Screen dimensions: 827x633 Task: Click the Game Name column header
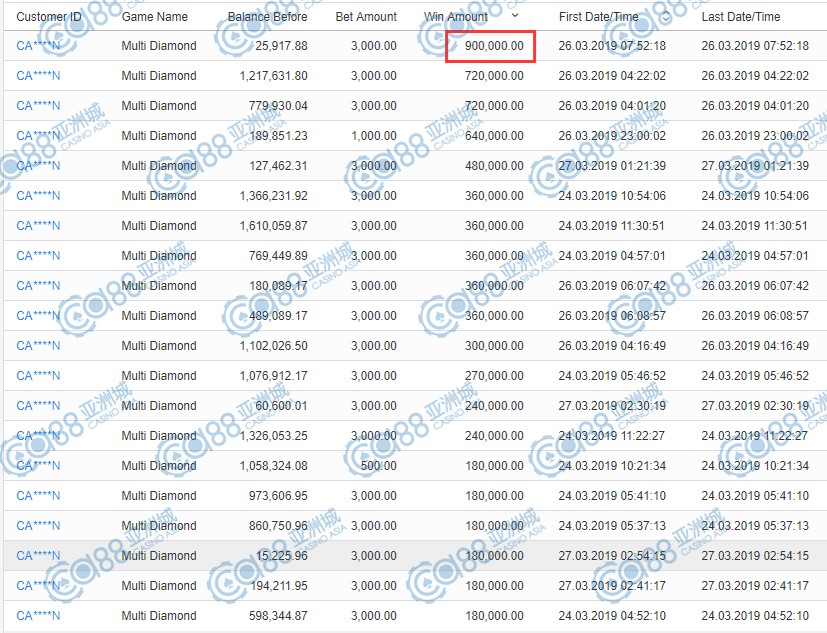click(154, 16)
